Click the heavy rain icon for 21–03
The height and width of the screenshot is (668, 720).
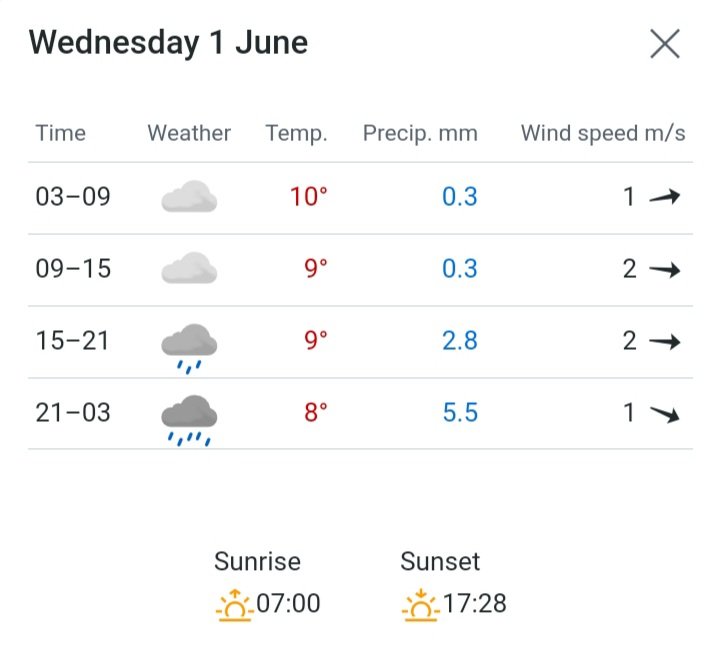(x=189, y=418)
